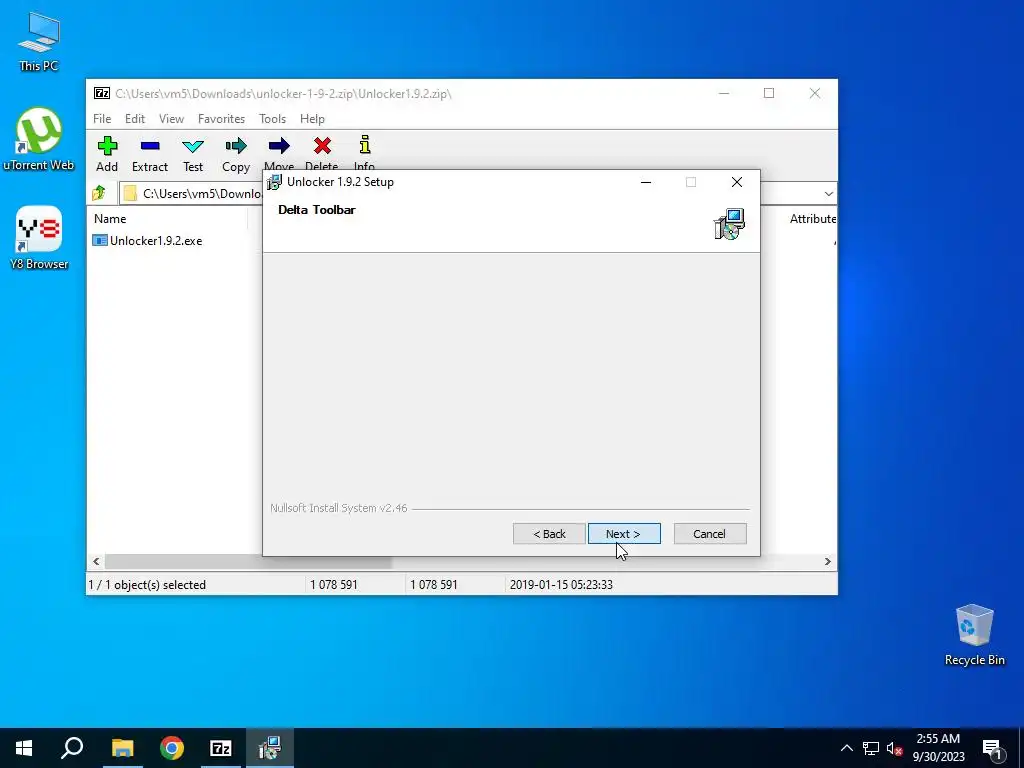Minimize the Unlocker Setup window

point(646,182)
